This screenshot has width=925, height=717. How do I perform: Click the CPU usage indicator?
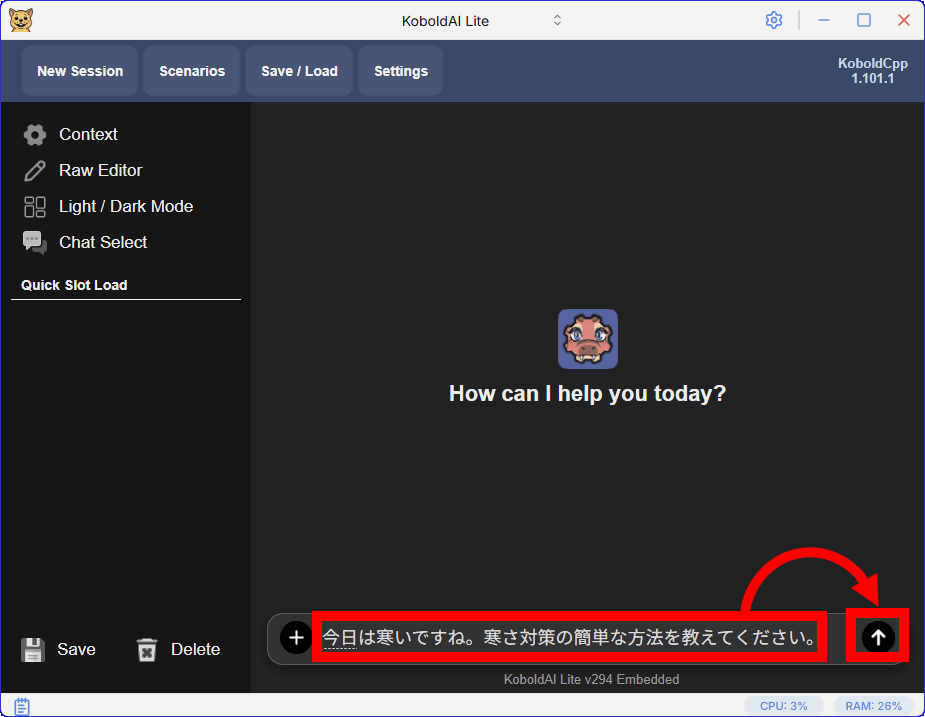[783, 706]
